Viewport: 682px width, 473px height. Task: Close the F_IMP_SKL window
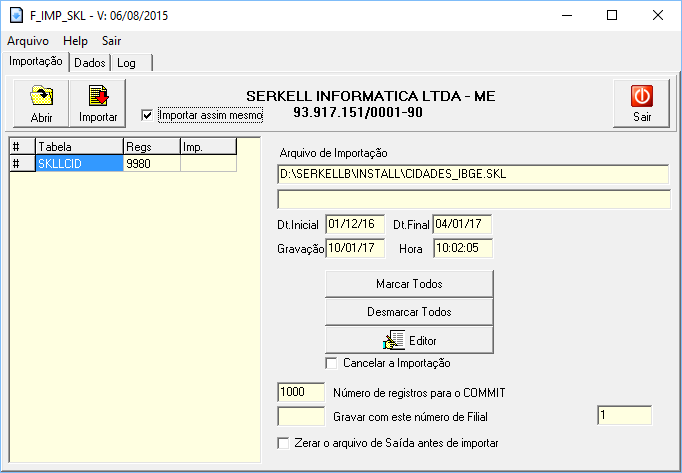coord(658,16)
